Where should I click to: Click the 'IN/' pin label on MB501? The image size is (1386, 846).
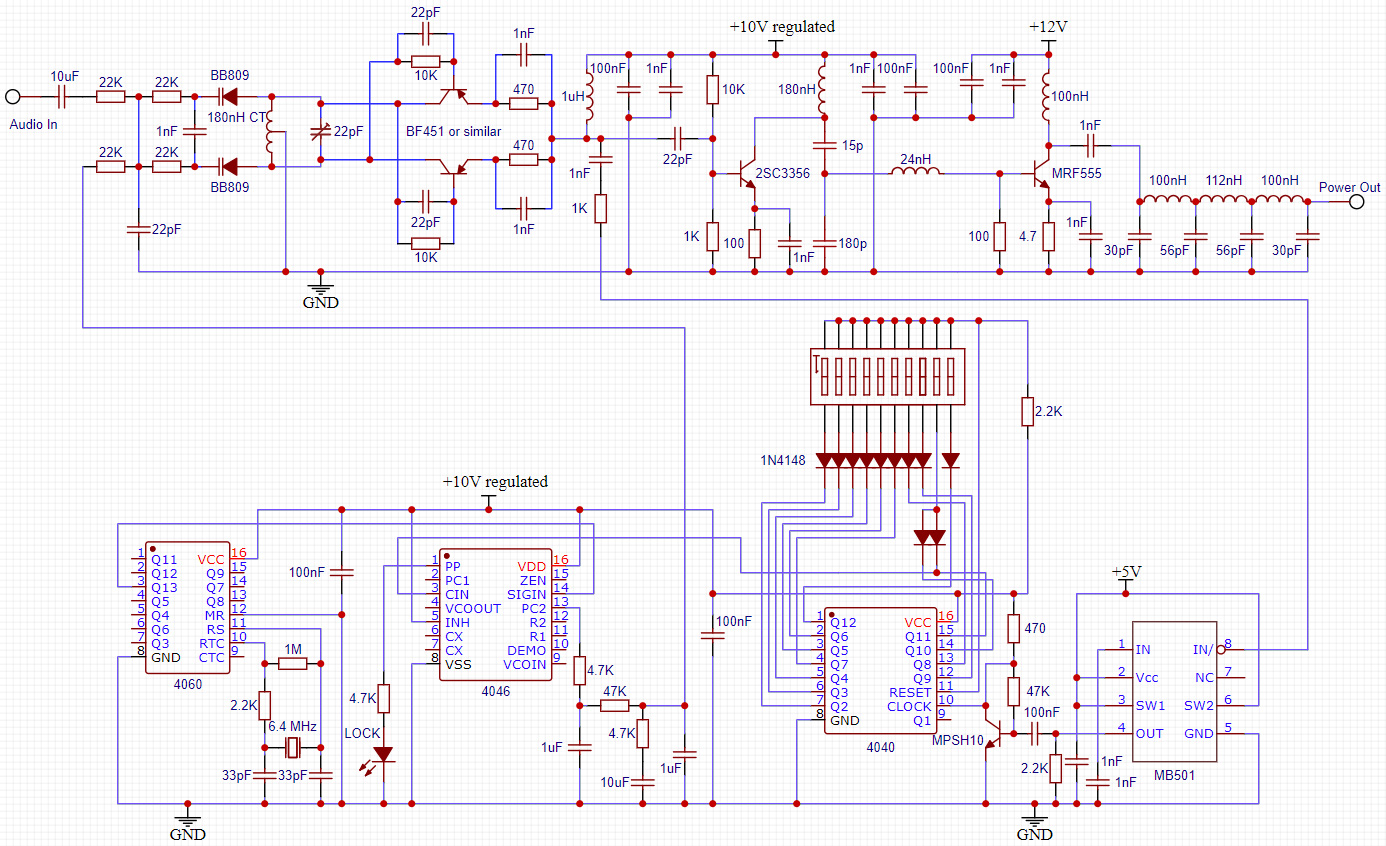point(1203,649)
